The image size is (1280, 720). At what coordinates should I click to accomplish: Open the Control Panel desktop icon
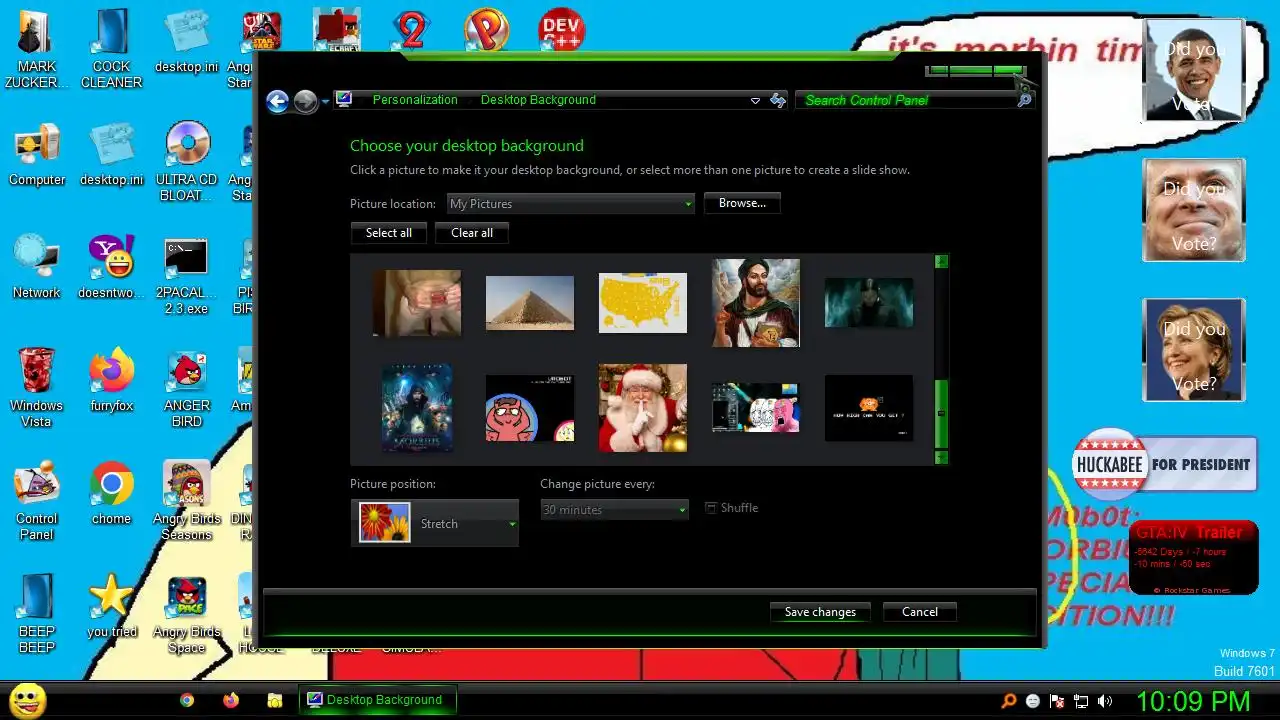click(37, 500)
